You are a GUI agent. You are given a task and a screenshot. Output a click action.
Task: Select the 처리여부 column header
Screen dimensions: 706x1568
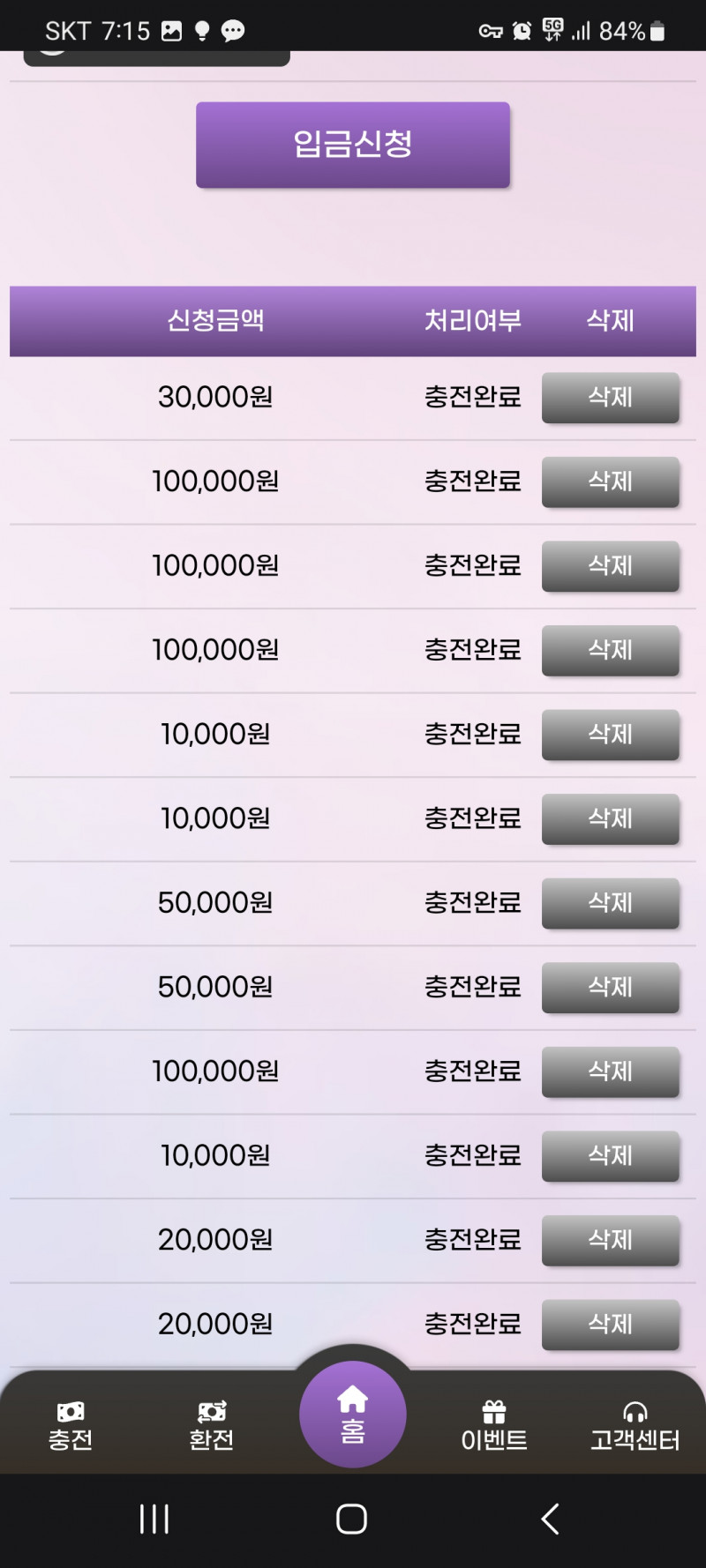(x=473, y=320)
